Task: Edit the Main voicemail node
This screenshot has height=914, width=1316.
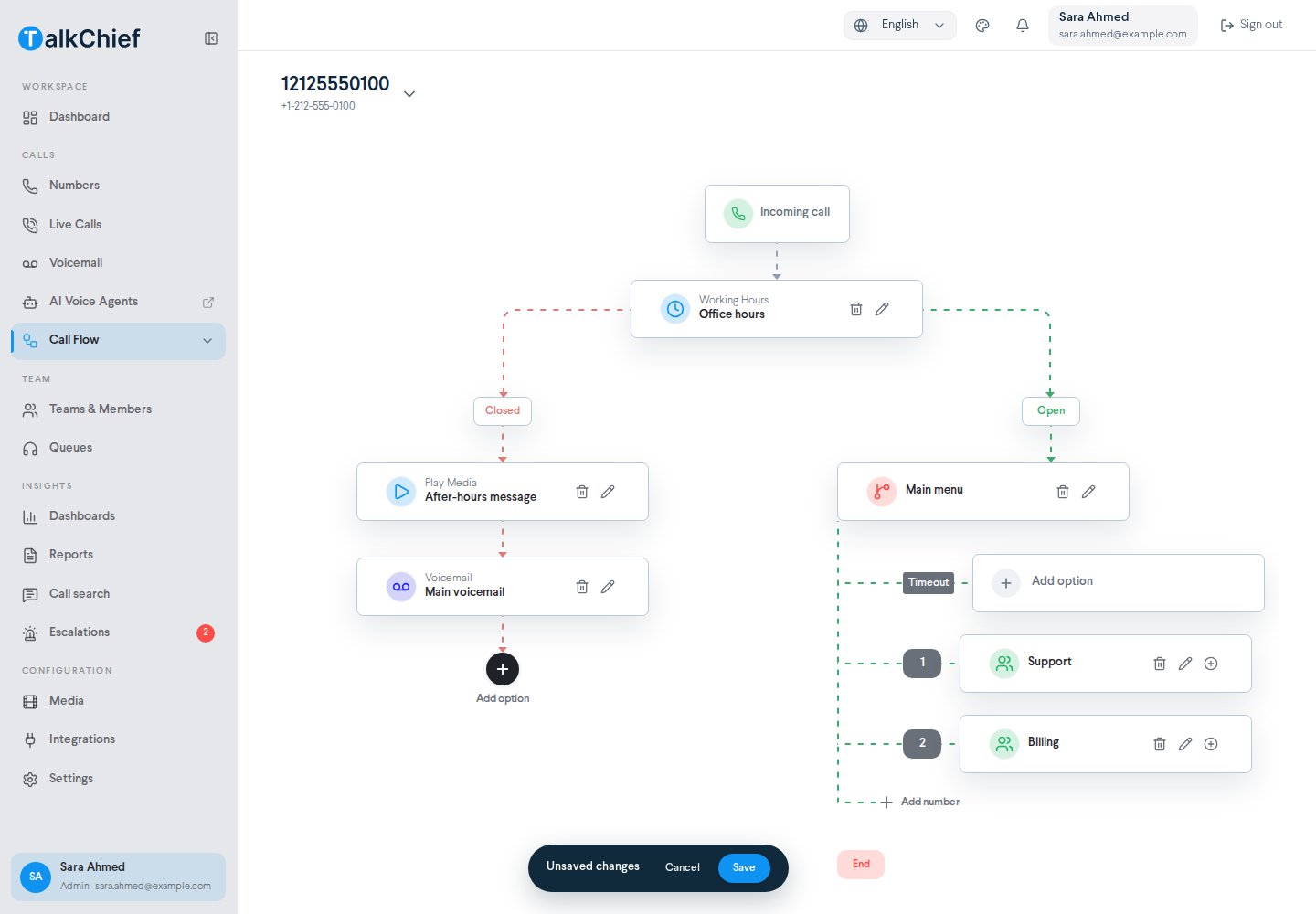Action: tap(608, 587)
